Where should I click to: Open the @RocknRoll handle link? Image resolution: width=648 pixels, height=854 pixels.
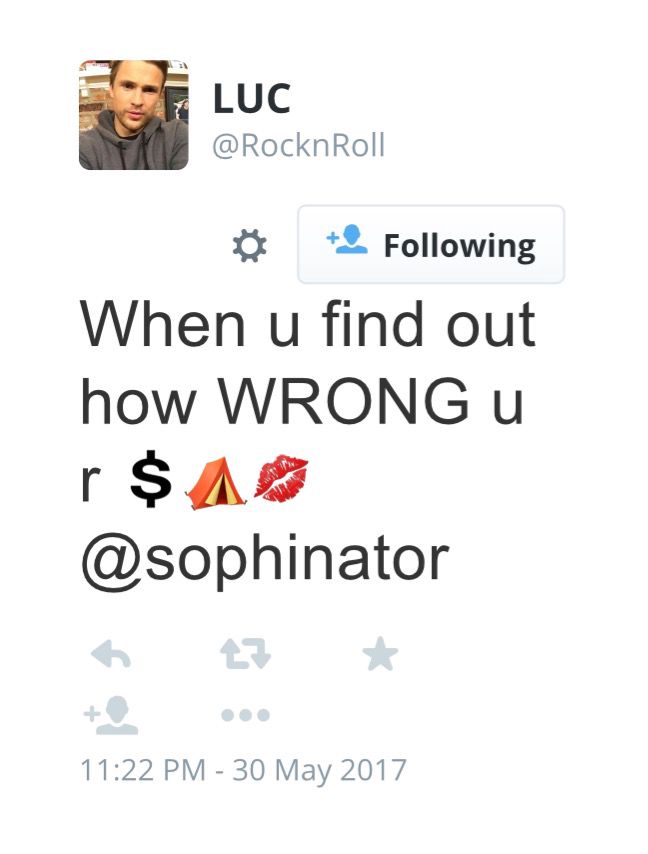pos(298,145)
